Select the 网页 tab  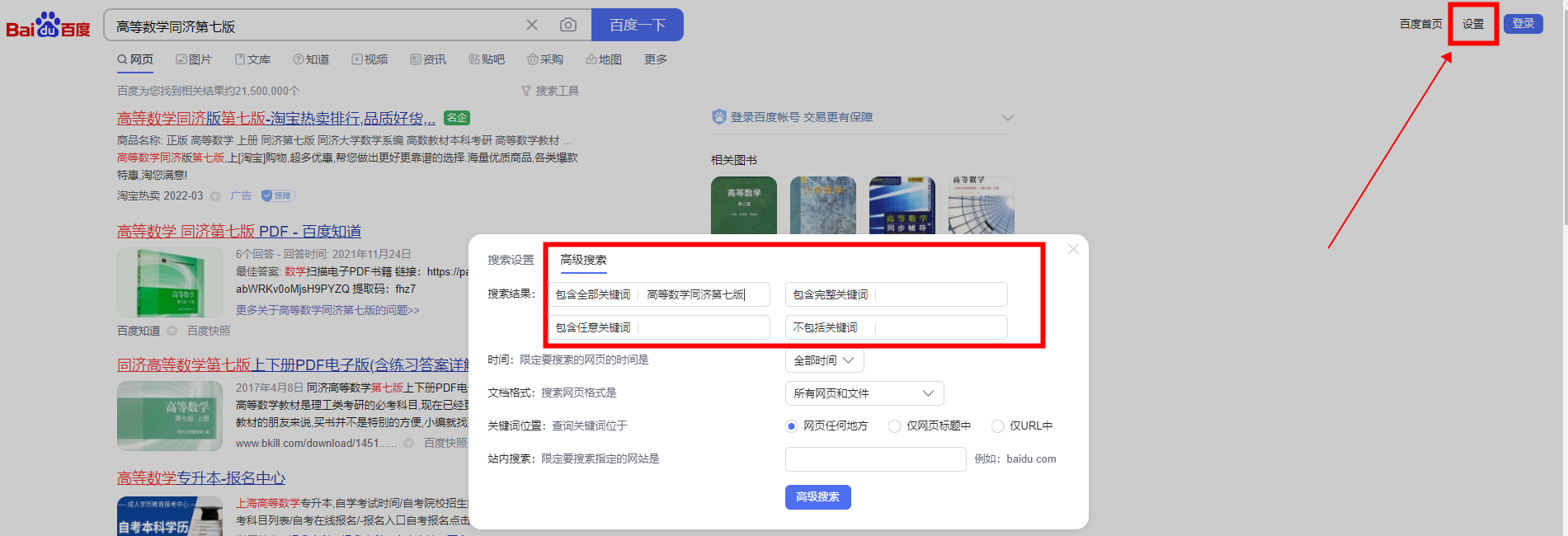pos(135,59)
